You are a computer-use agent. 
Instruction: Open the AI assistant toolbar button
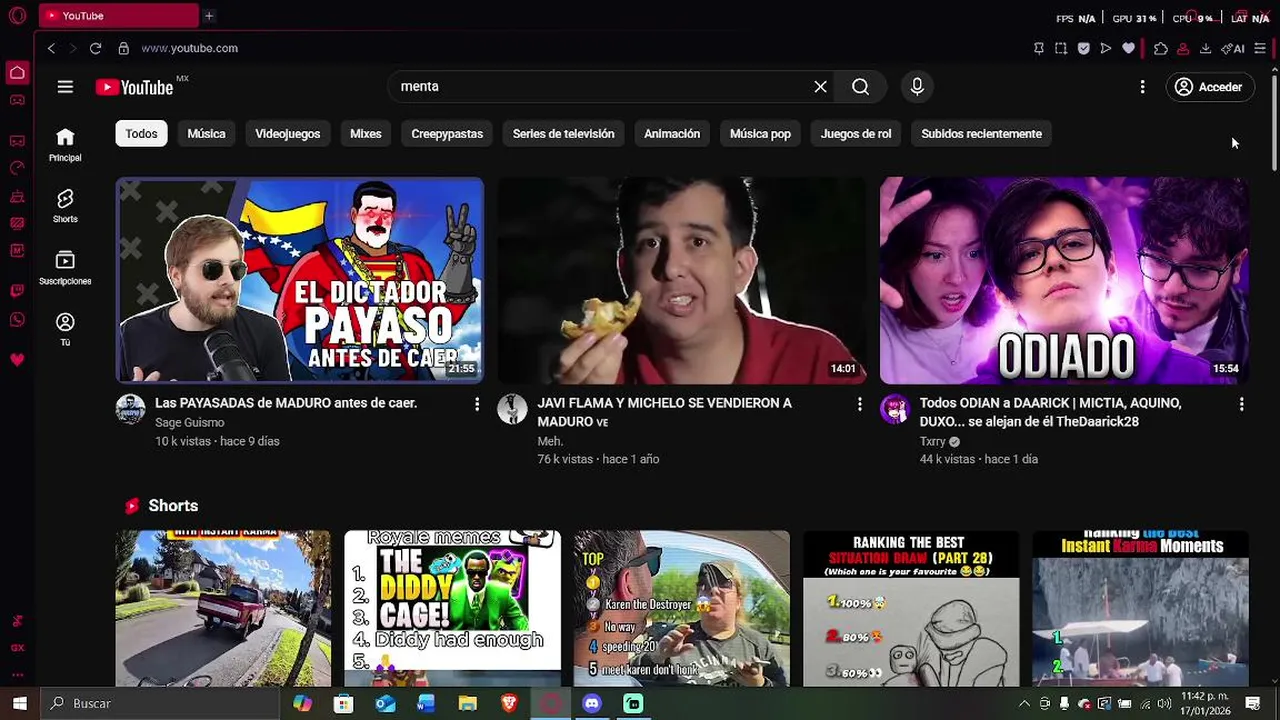tap(1233, 48)
